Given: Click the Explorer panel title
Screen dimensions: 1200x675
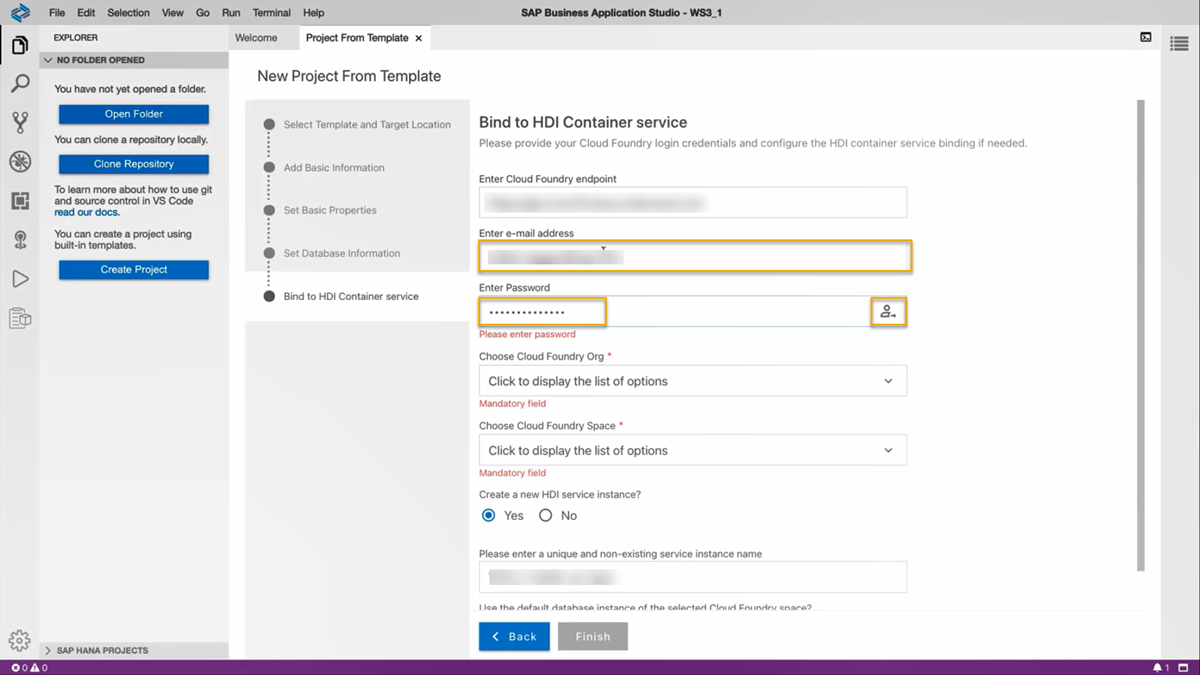Looking at the screenshot, I should [x=76, y=38].
